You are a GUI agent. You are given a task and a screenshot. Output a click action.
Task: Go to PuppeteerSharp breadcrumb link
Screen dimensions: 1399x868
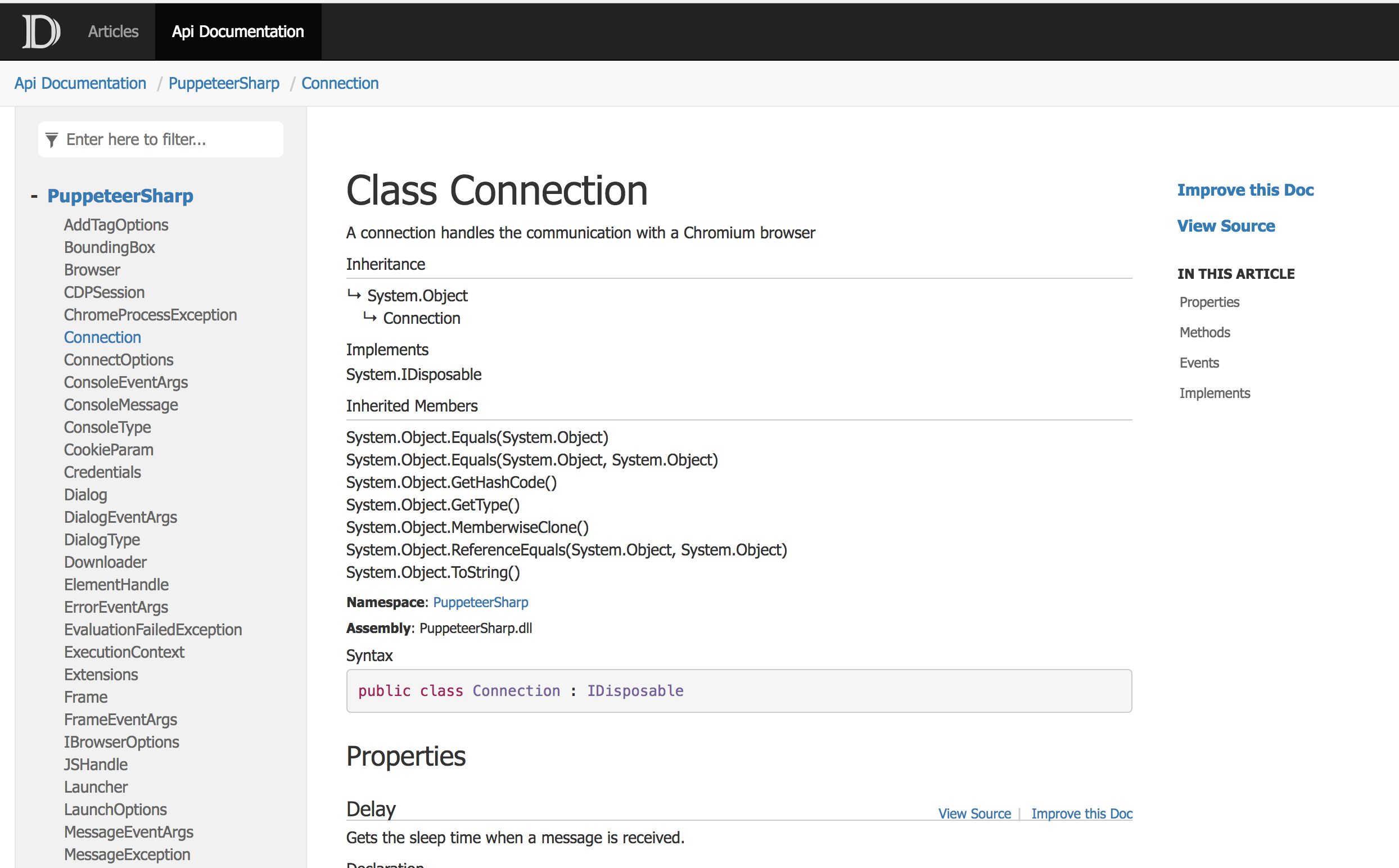pyautogui.click(x=224, y=83)
